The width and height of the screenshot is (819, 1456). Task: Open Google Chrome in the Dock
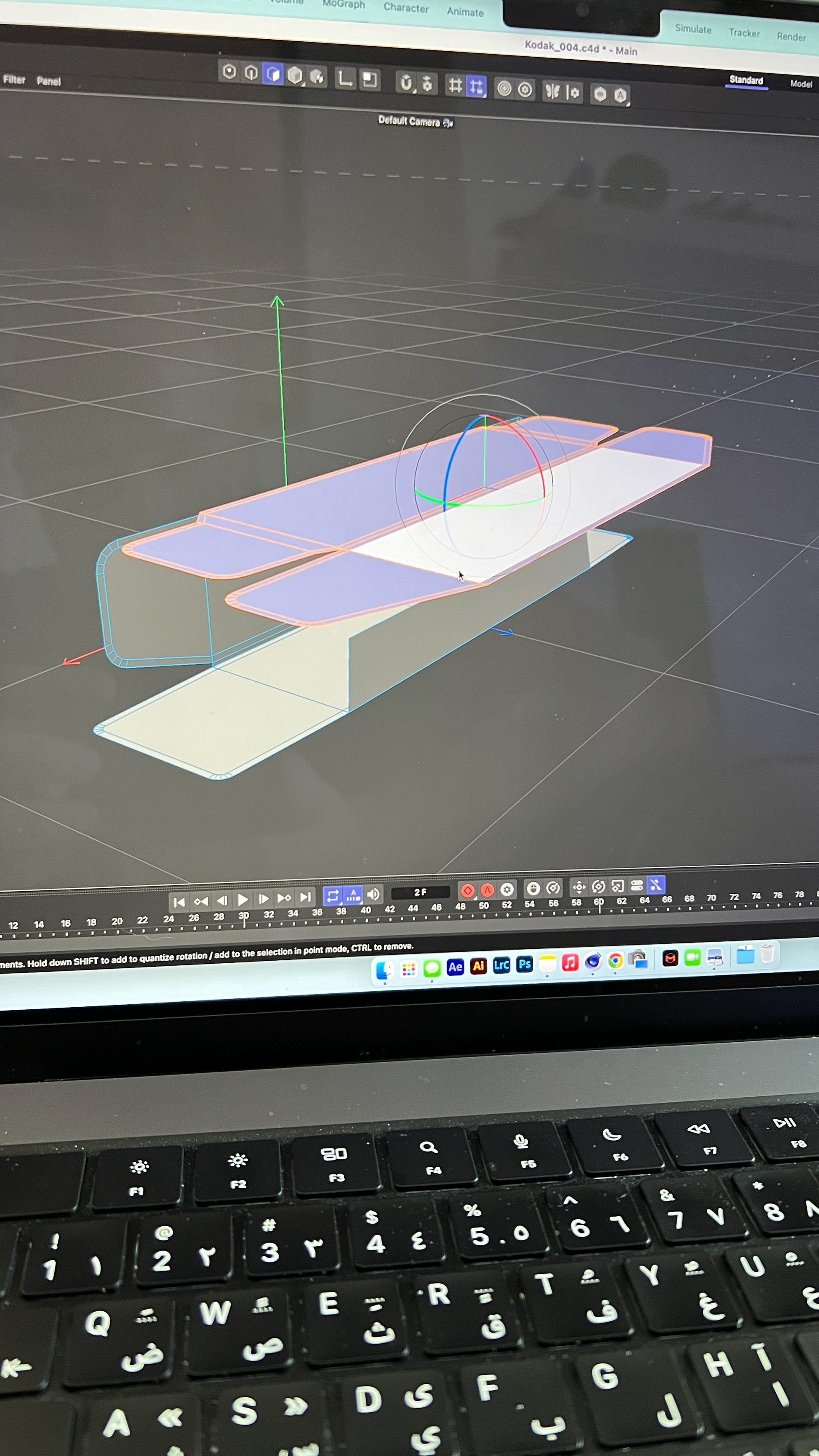click(x=616, y=960)
